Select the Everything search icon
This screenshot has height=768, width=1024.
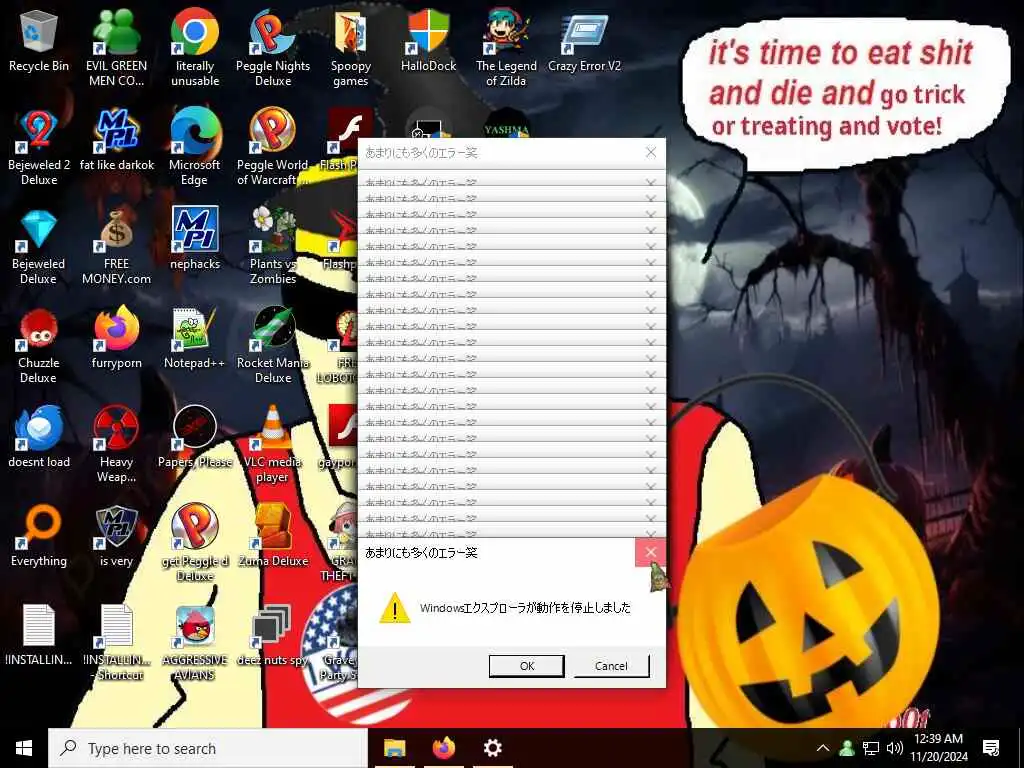39,536
